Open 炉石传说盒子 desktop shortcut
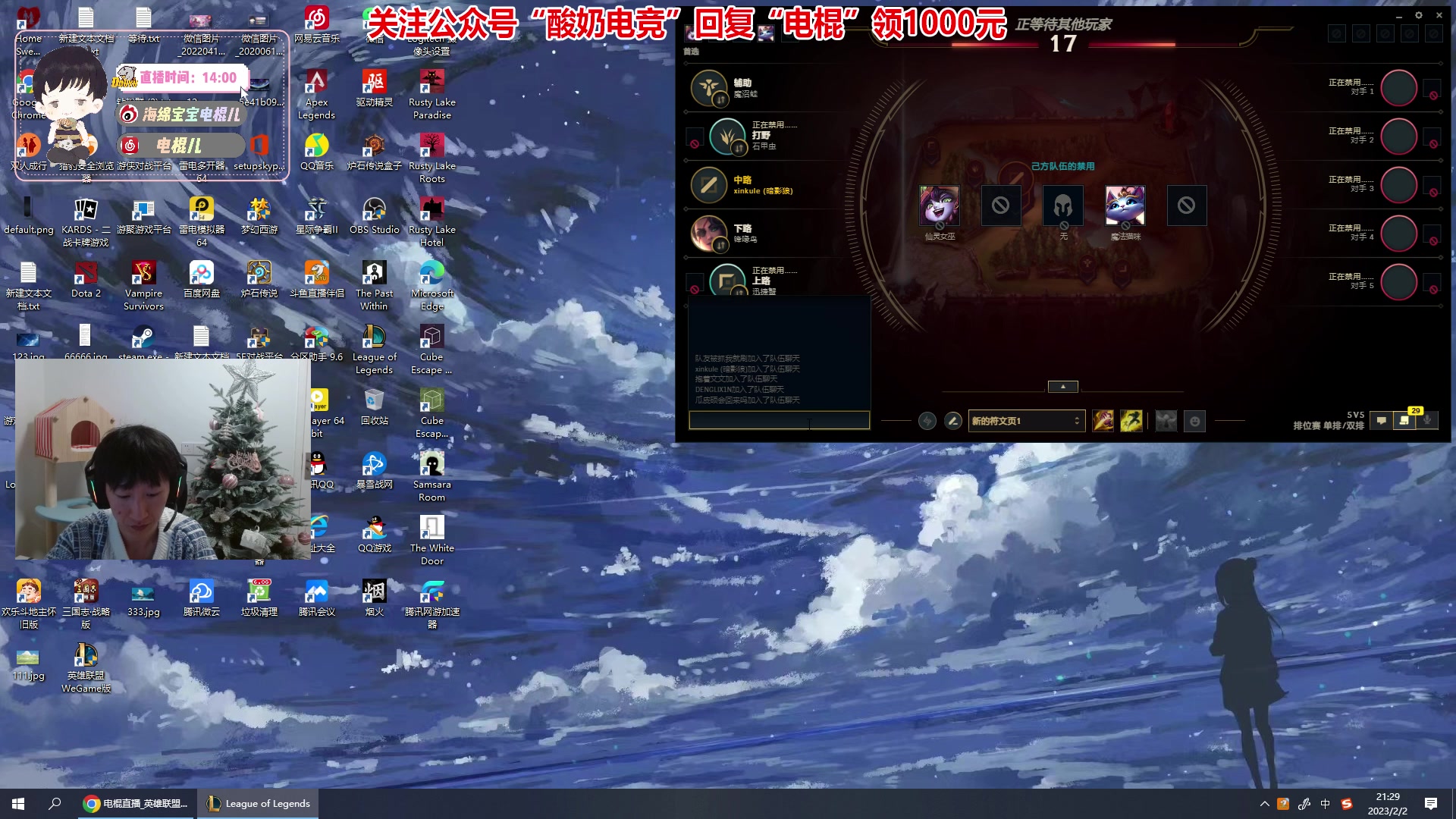The image size is (1456, 819). (375, 152)
